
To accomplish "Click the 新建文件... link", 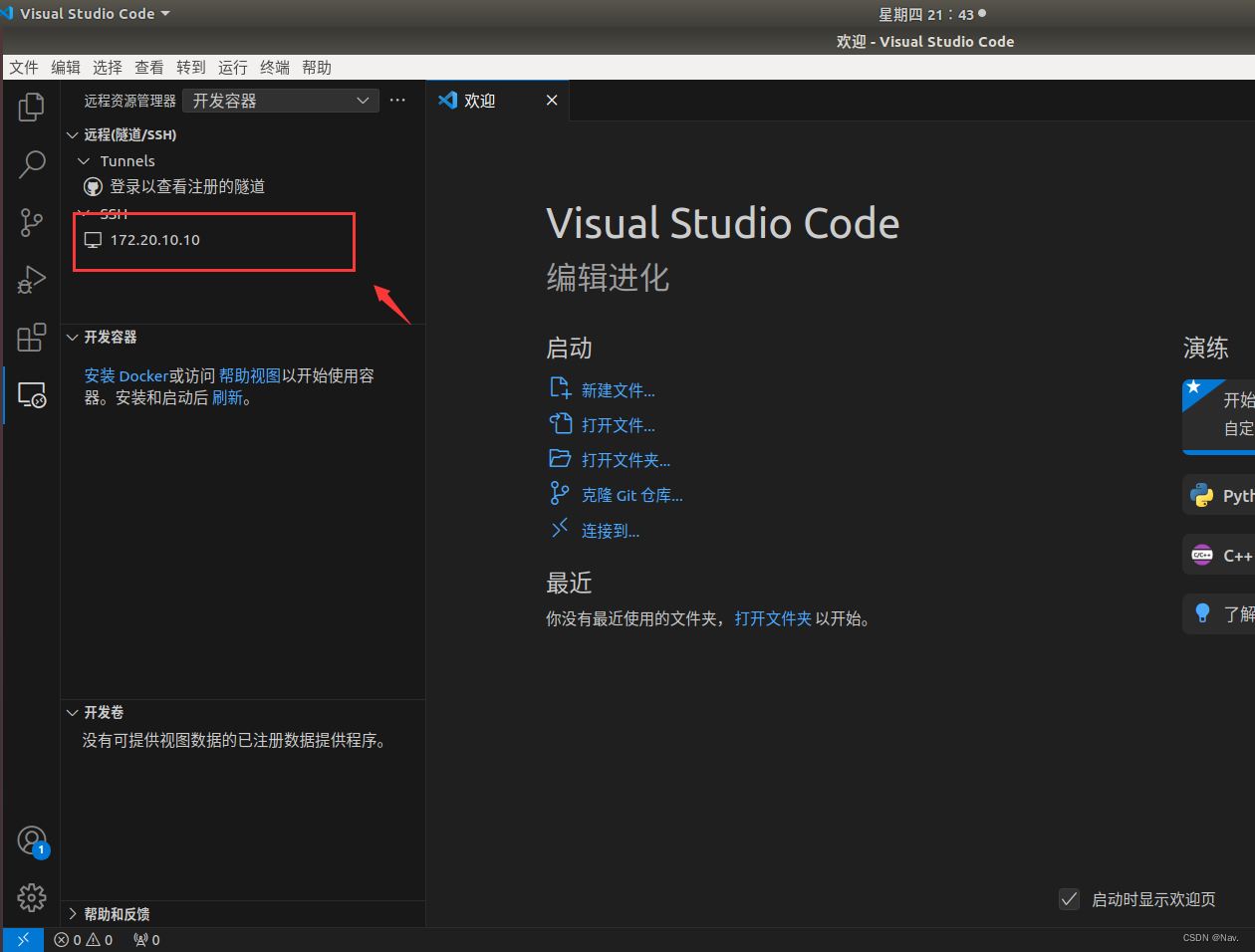I will [x=618, y=390].
